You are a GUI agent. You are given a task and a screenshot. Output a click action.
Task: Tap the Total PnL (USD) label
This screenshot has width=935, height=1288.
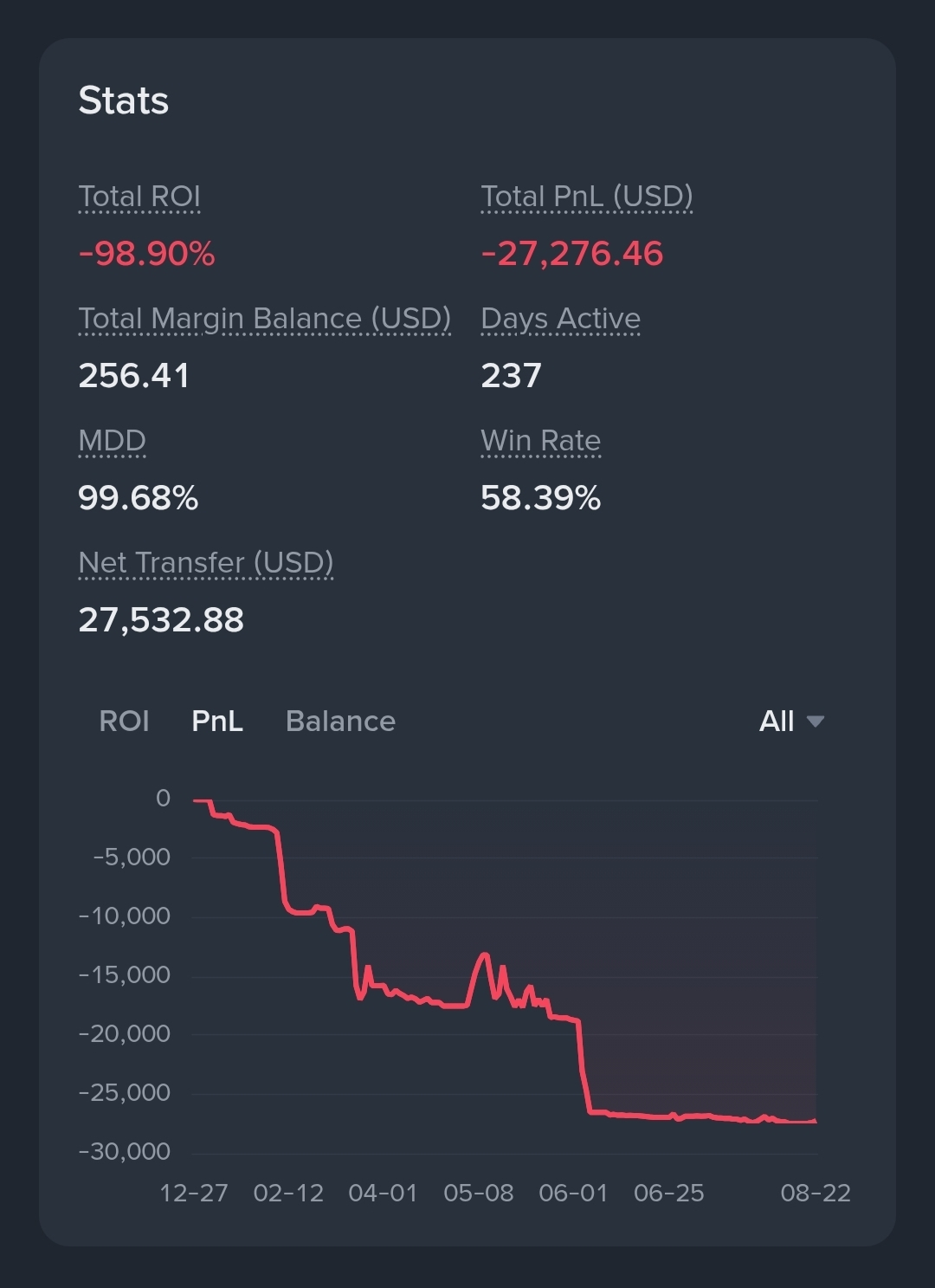587,197
